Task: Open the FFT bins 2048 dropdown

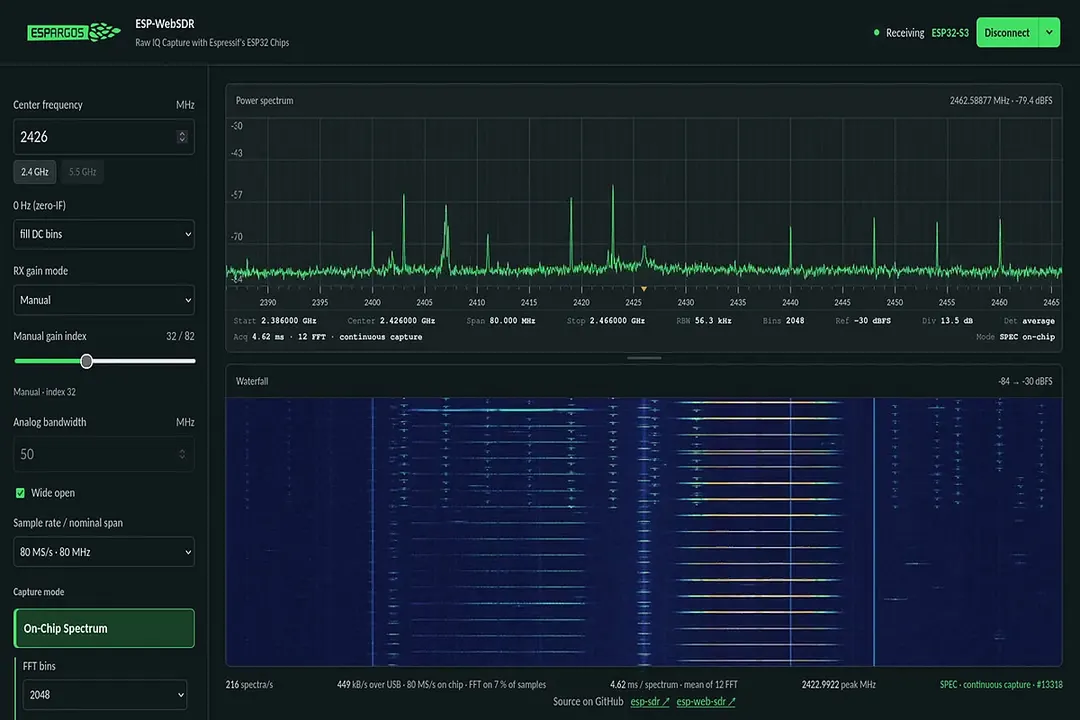Action: [105, 695]
